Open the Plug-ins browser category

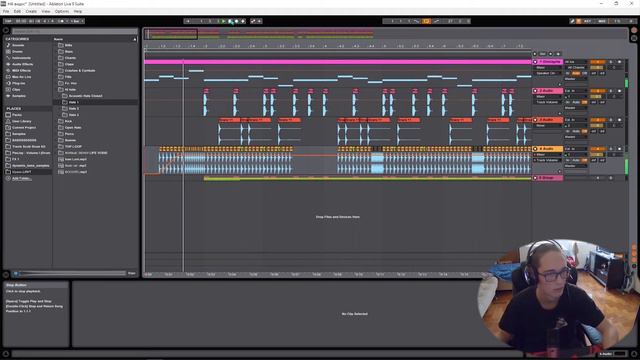(18, 83)
